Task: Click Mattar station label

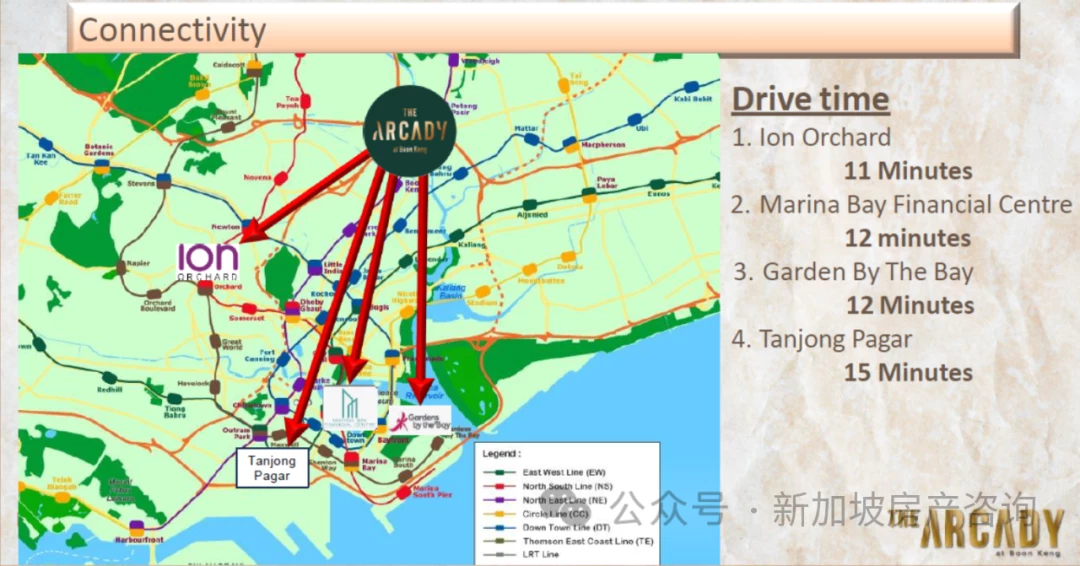Action: click(x=526, y=129)
